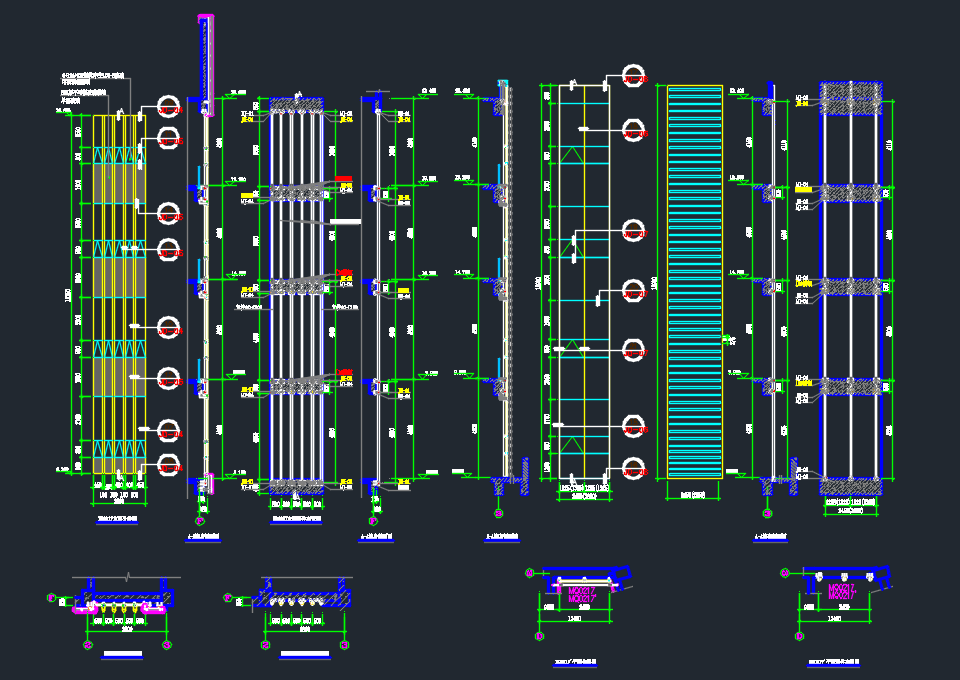Image resolution: width=960 pixels, height=680 pixels.
Task: Select the cyan louvered panel elevation
Action: click(x=694, y=282)
